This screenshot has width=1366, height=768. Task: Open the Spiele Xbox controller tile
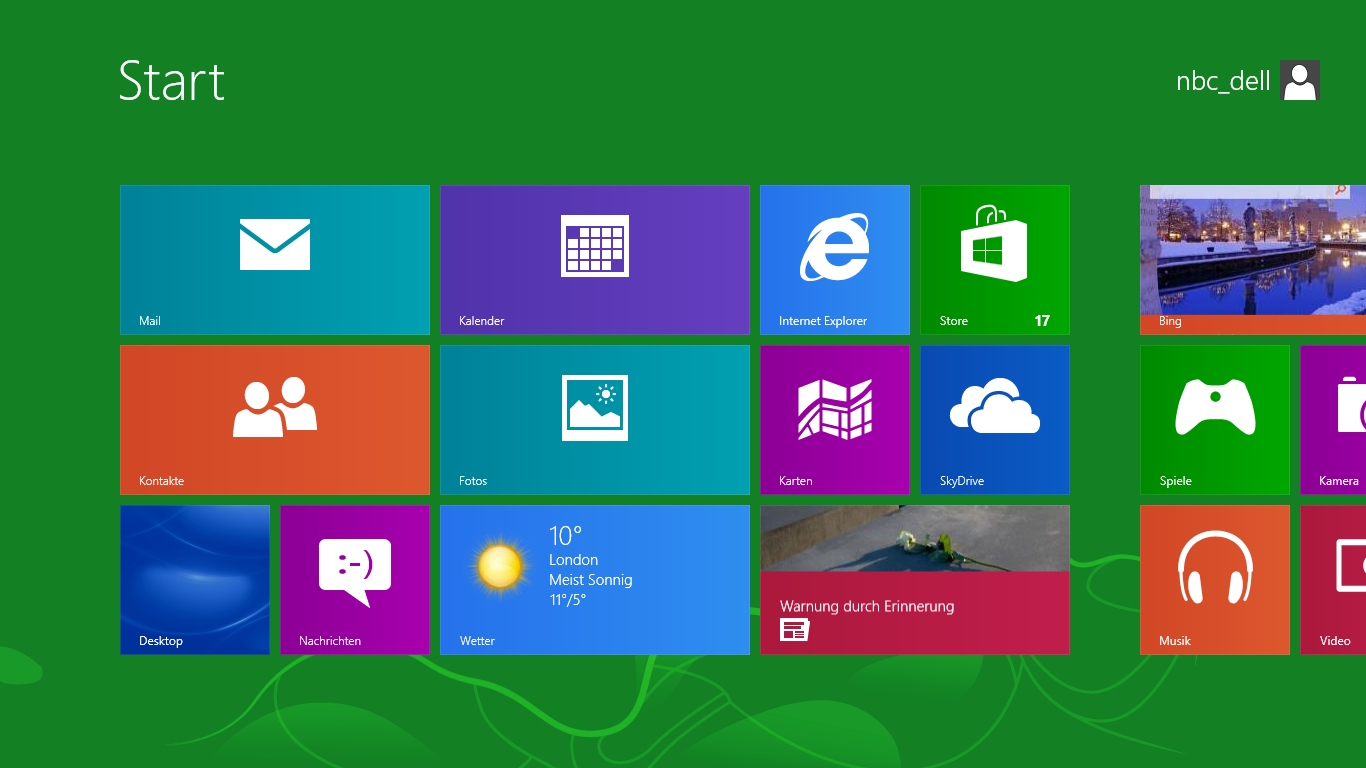(1215, 420)
